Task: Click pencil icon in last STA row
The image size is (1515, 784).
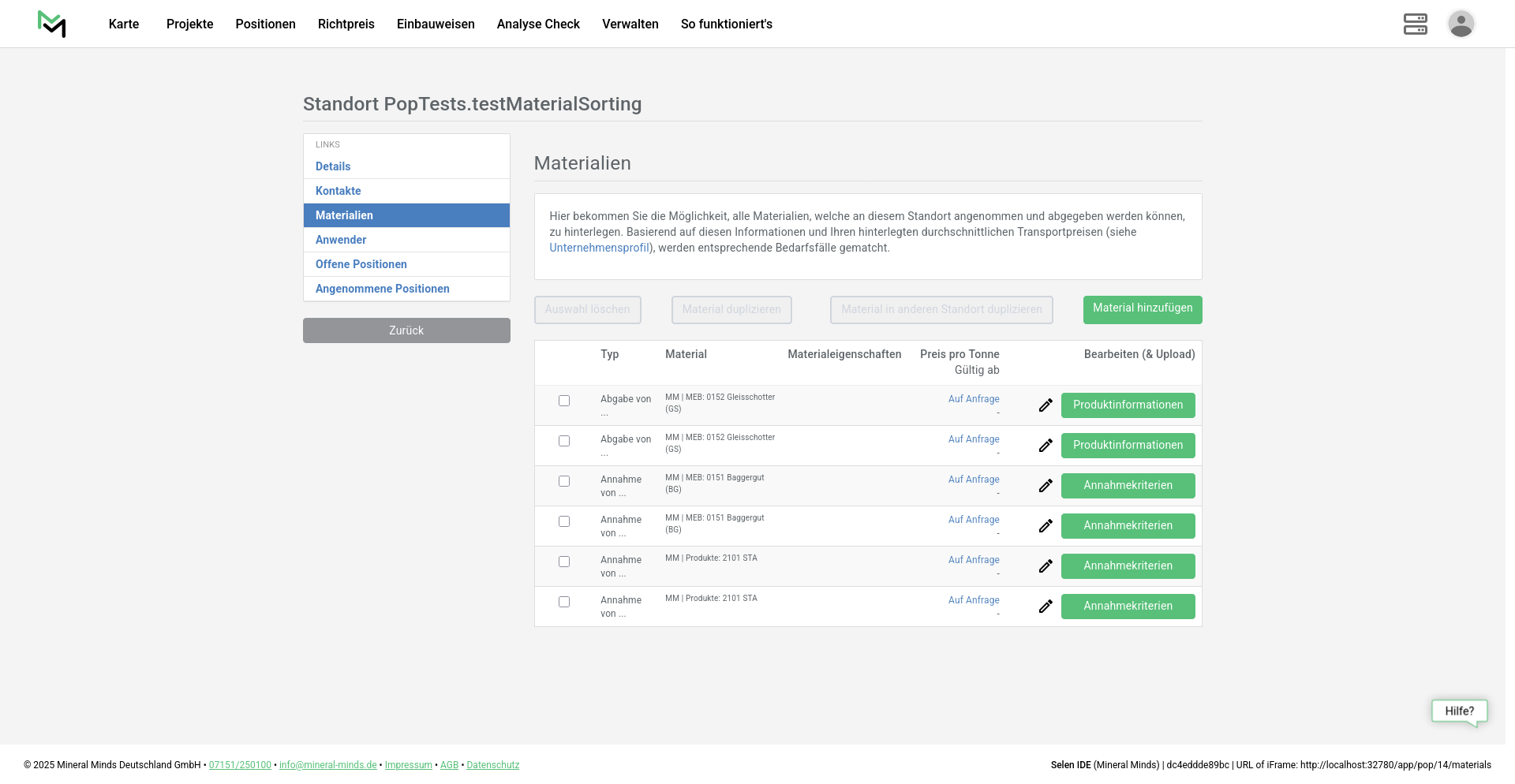Action: coord(1046,607)
